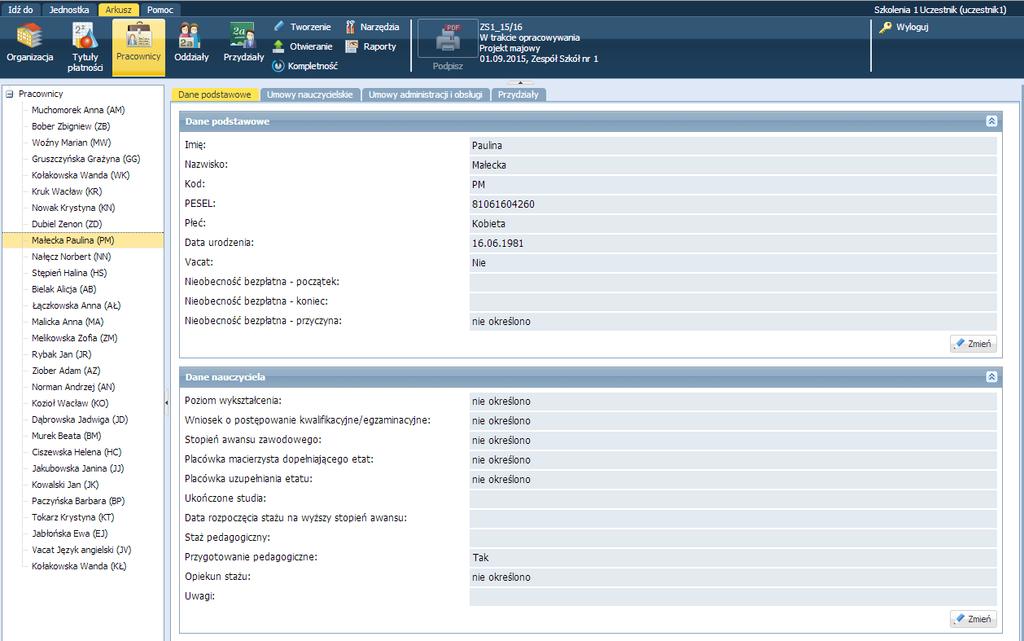Screen dimensions: 1024x641
Task: Select Vacat Język angielski (JV) entry
Action: click(81, 551)
